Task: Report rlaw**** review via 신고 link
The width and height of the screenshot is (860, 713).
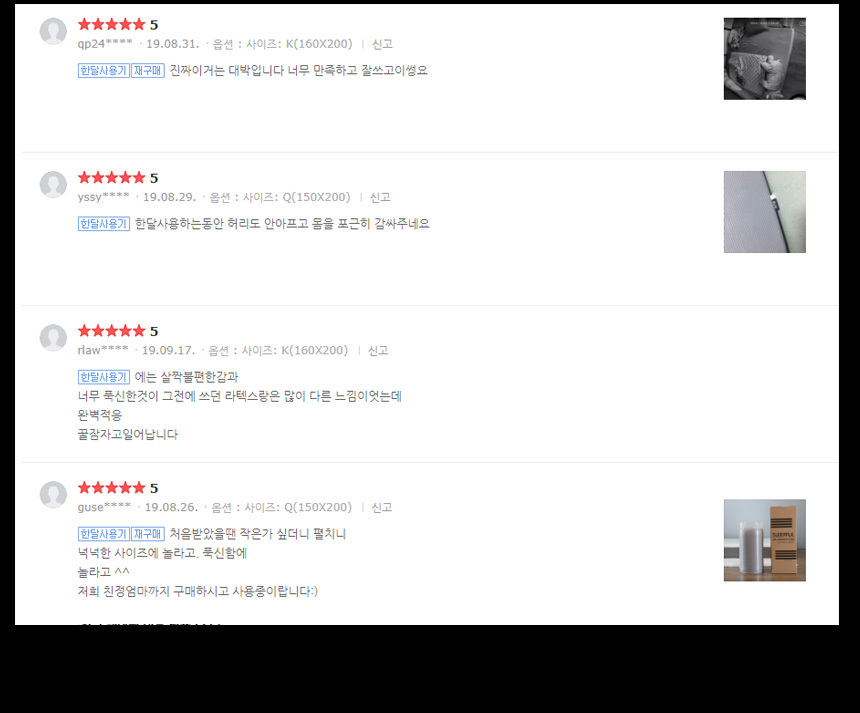Action: click(x=378, y=350)
